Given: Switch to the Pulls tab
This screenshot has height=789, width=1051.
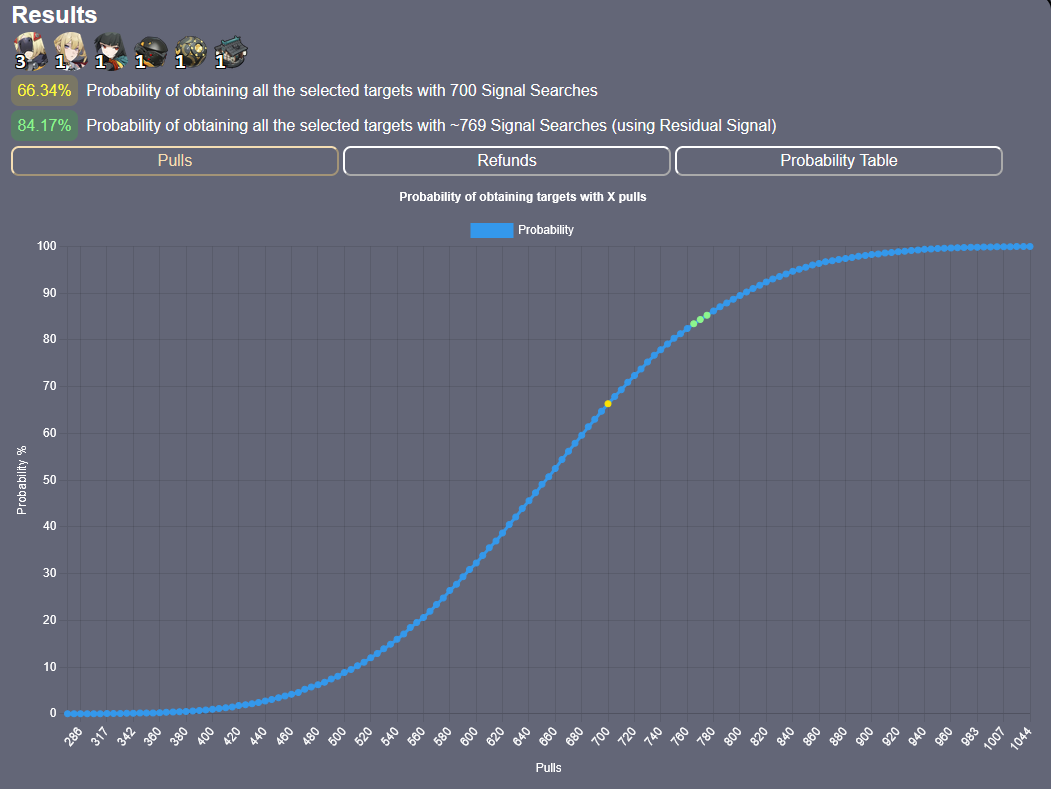Looking at the screenshot, I should [x=175, y=161].
